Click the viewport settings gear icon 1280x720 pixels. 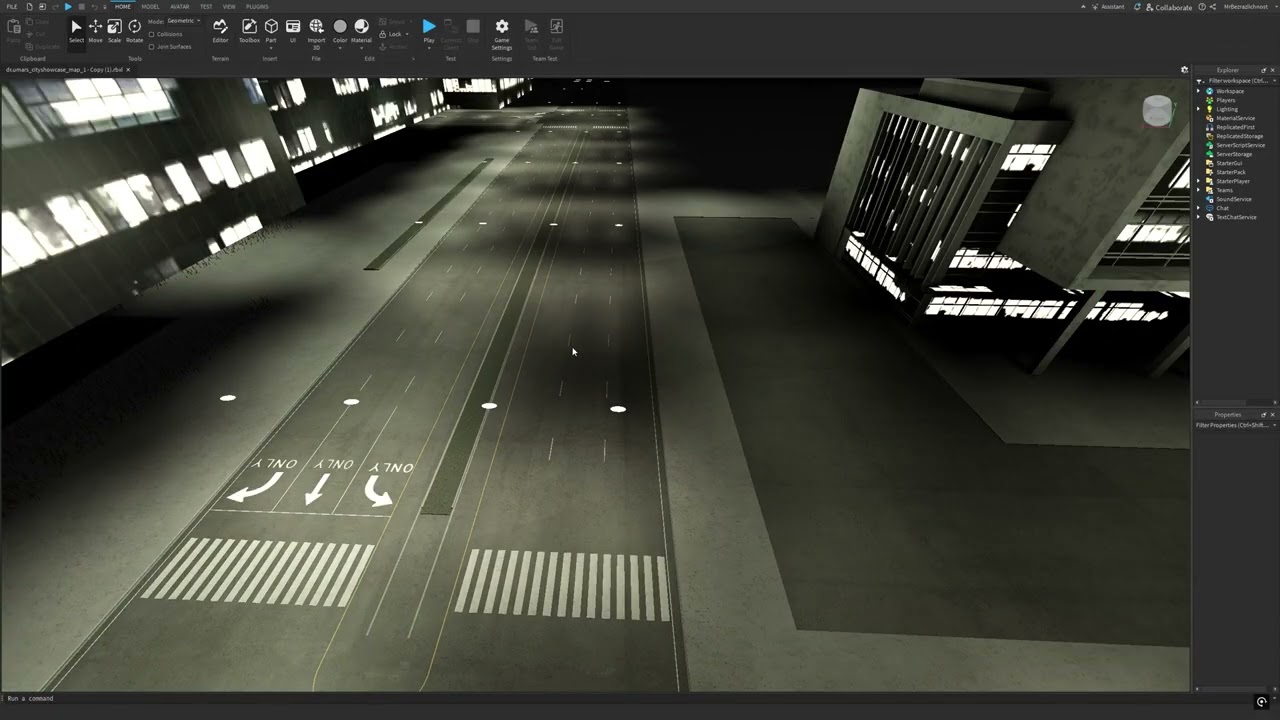(1185, 70)
